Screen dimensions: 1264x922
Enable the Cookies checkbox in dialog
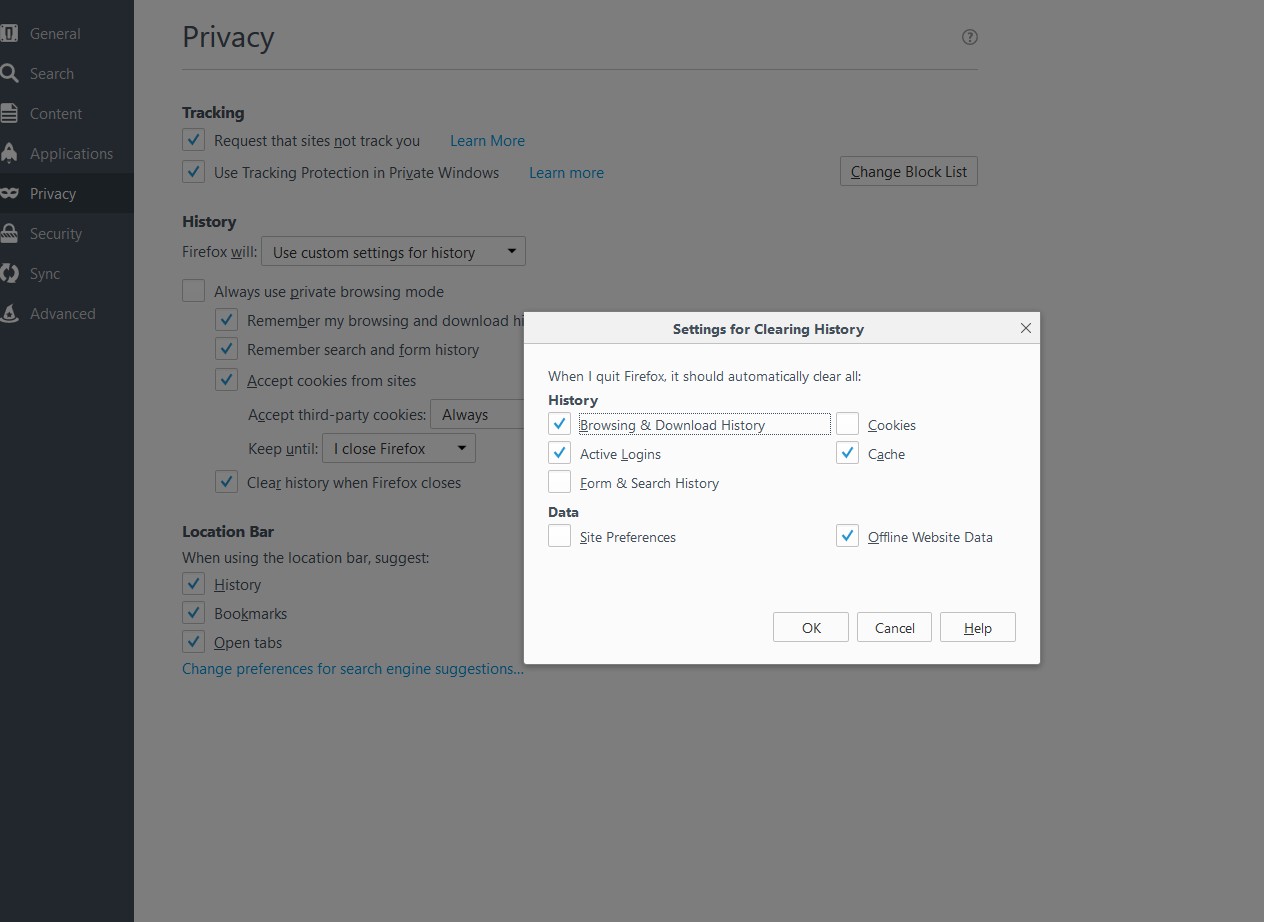click(848, 425)
